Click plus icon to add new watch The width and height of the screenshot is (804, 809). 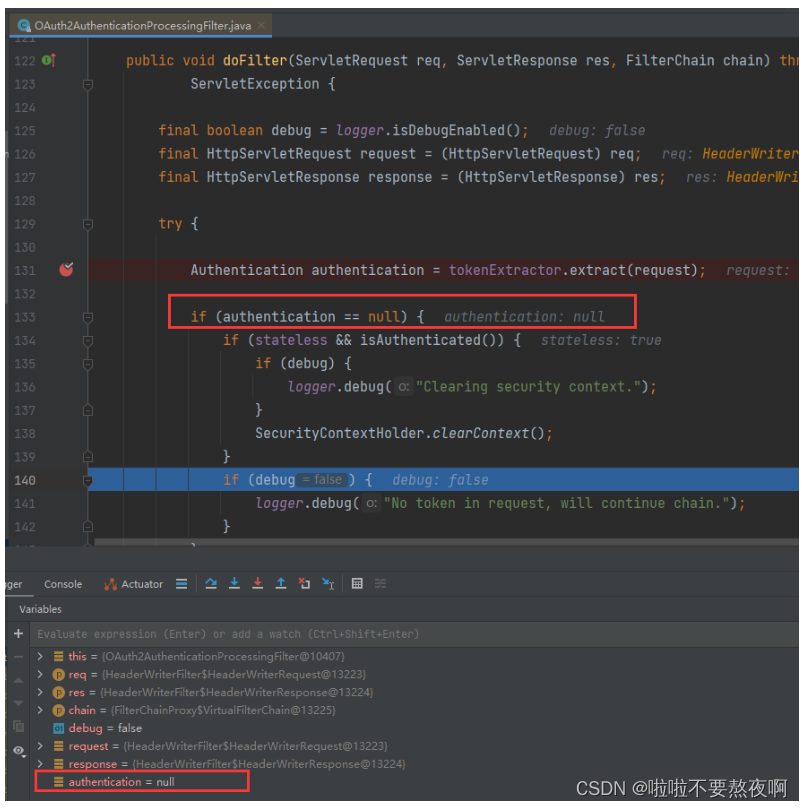coord(19,634)
